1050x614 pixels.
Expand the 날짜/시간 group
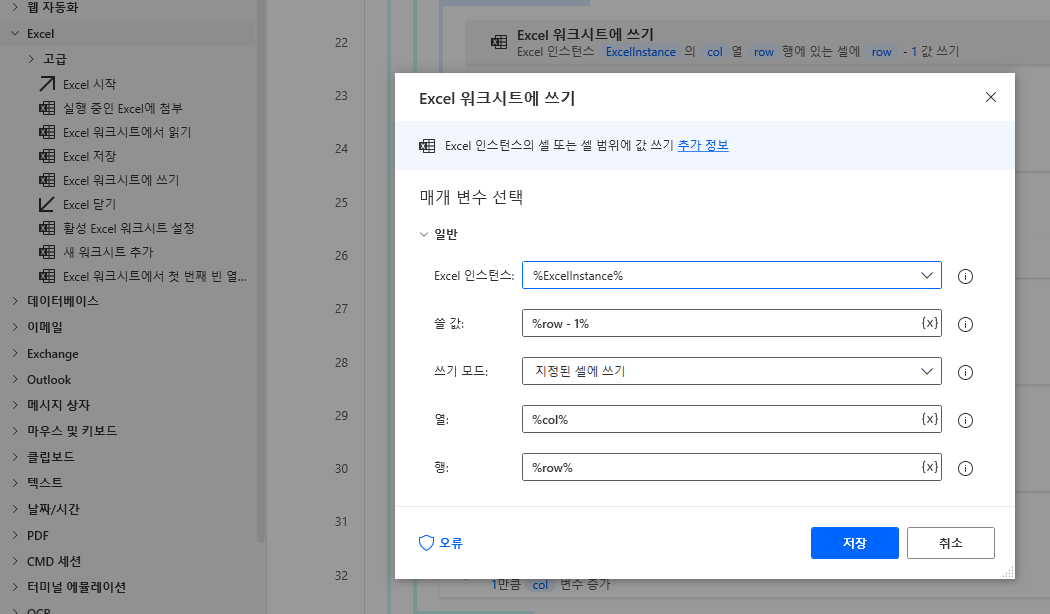point(15,509)
